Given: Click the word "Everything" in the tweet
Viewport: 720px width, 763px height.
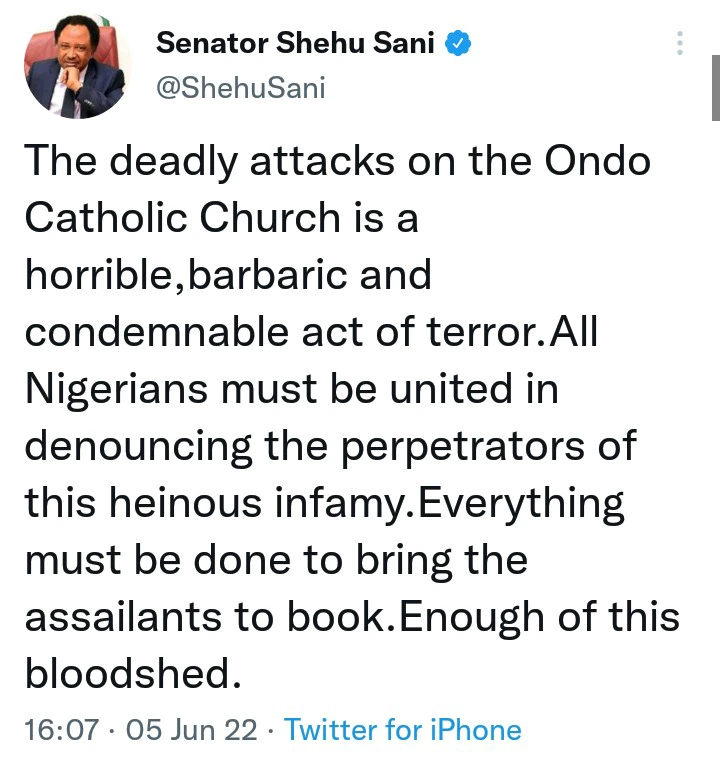Looking at the screenshot, I should [520, 502].
